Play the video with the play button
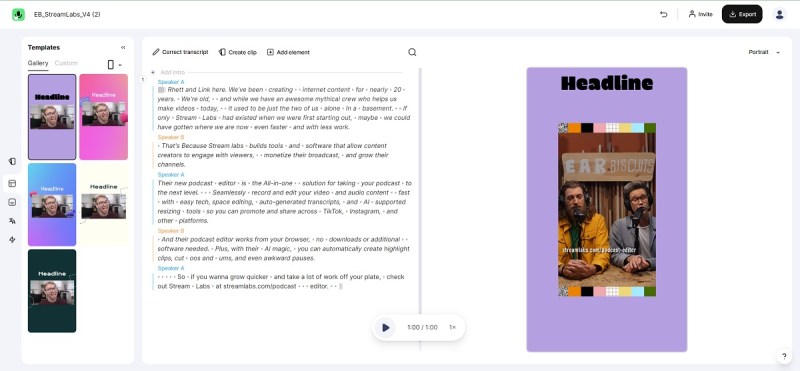 (x=385, y=327)
